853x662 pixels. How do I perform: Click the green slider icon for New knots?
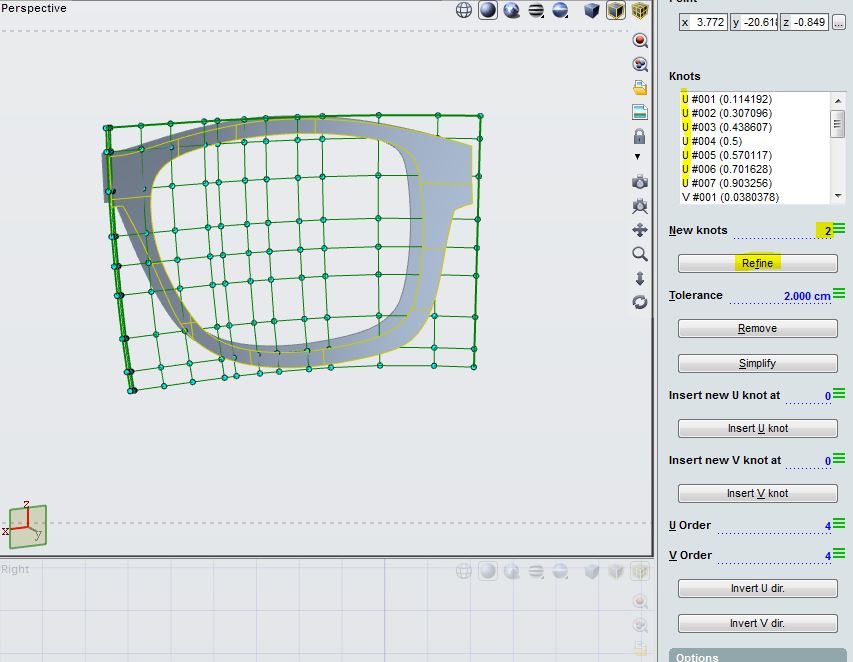point(839,228)
